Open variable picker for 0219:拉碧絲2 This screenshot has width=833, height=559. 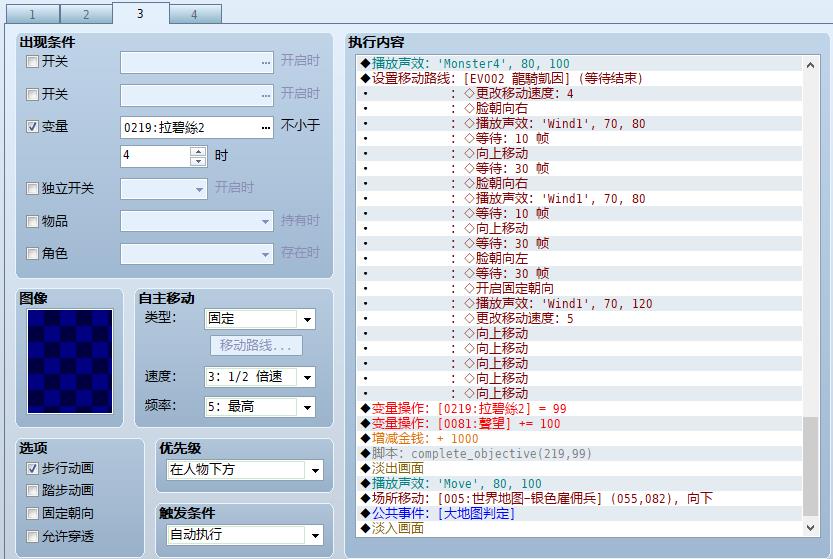point(266,128)
